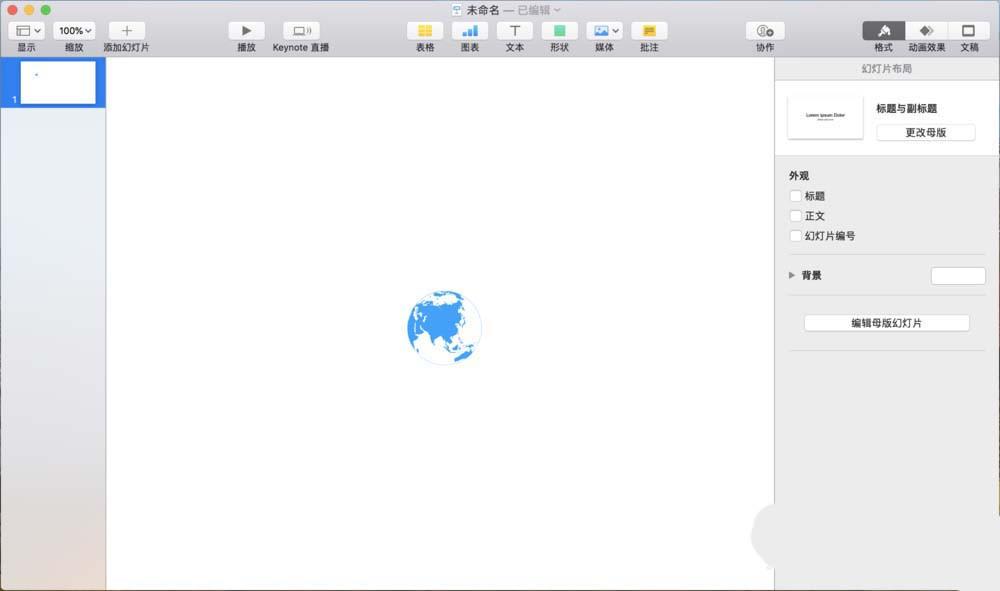Viewport: 1000px width, 591px height.
Task: Enable the 标题 checkbox
Action: (795, 196)
